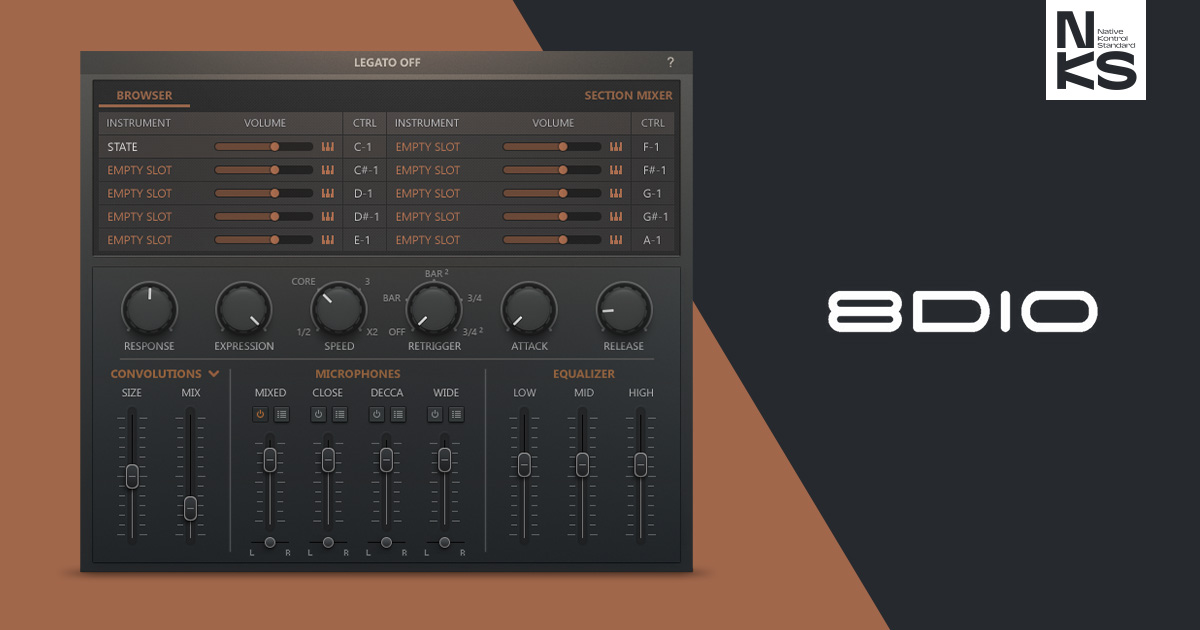The width and height of the screenshot is (1200, 630).
Task: Enable the DECCA microphone power button
Action: [x=377, y=414]
